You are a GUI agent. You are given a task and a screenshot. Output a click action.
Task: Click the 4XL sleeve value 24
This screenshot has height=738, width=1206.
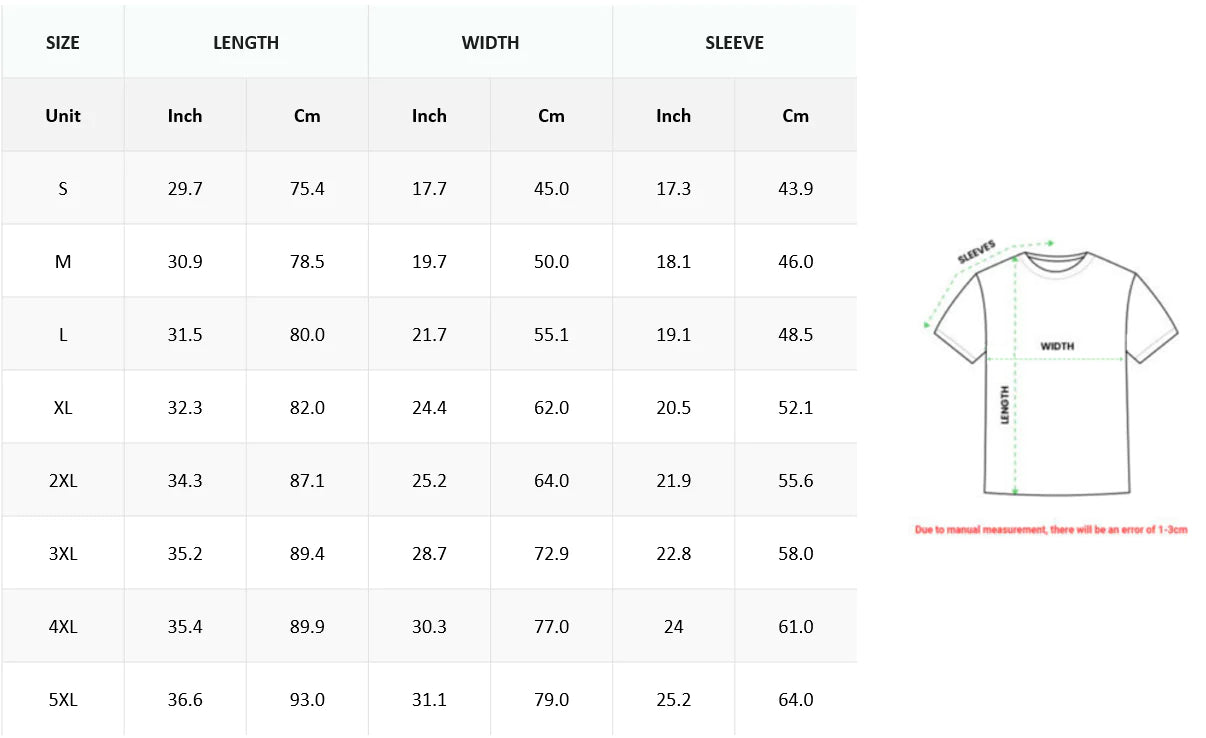tap(673, 627)
